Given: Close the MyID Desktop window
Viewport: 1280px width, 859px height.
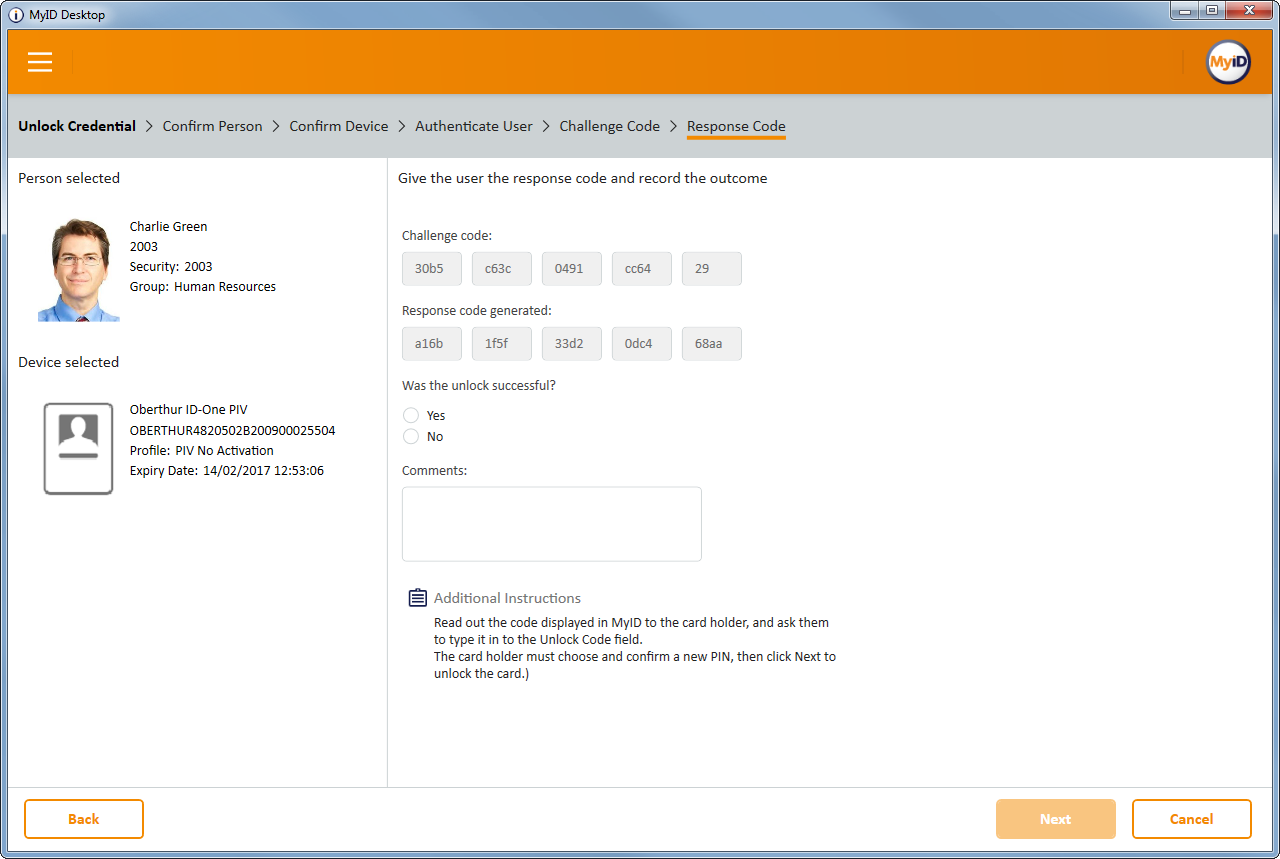Looking at the screenshot, I should [x=1249, y=11].
